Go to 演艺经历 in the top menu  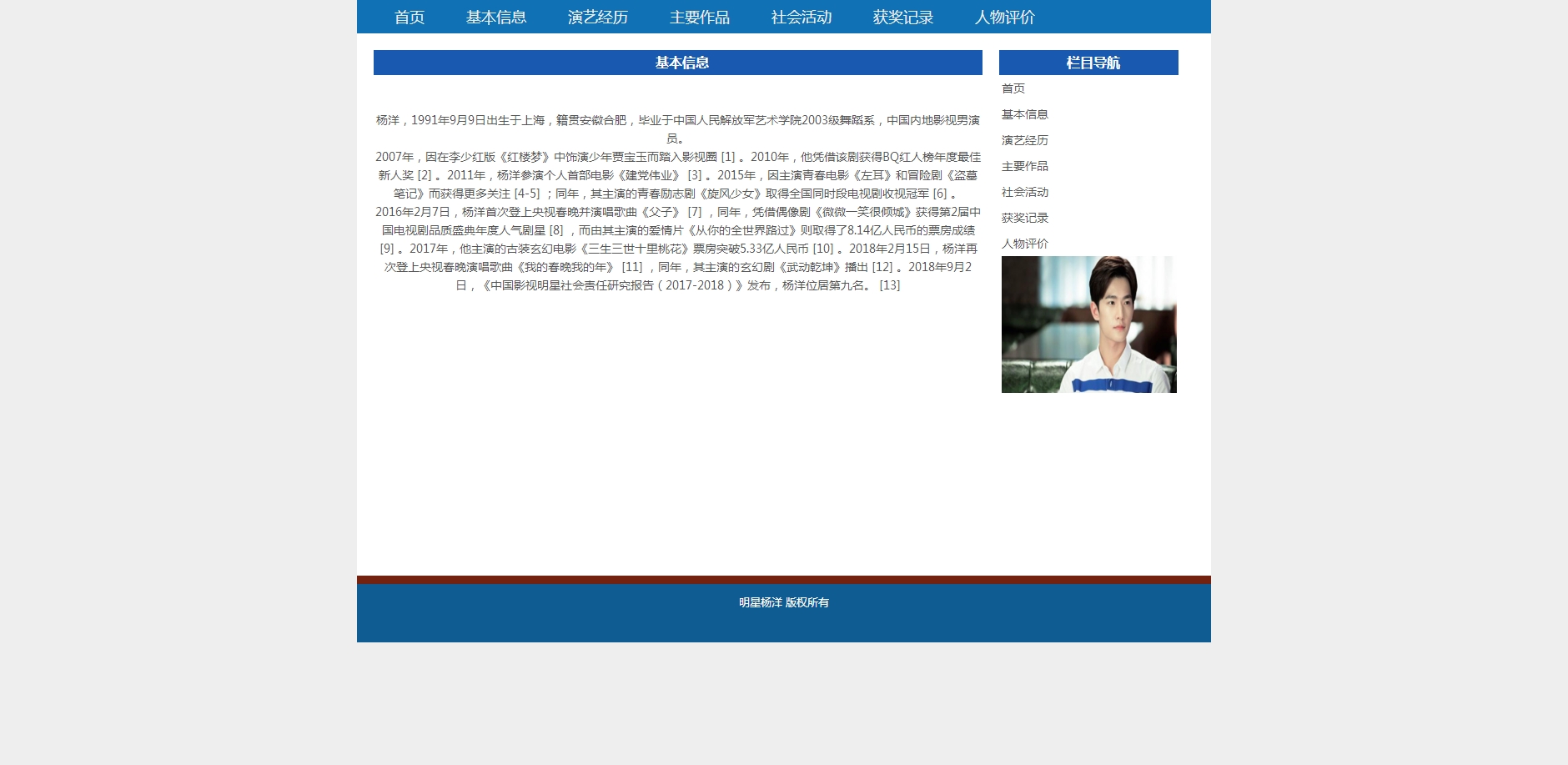(597, 18)
